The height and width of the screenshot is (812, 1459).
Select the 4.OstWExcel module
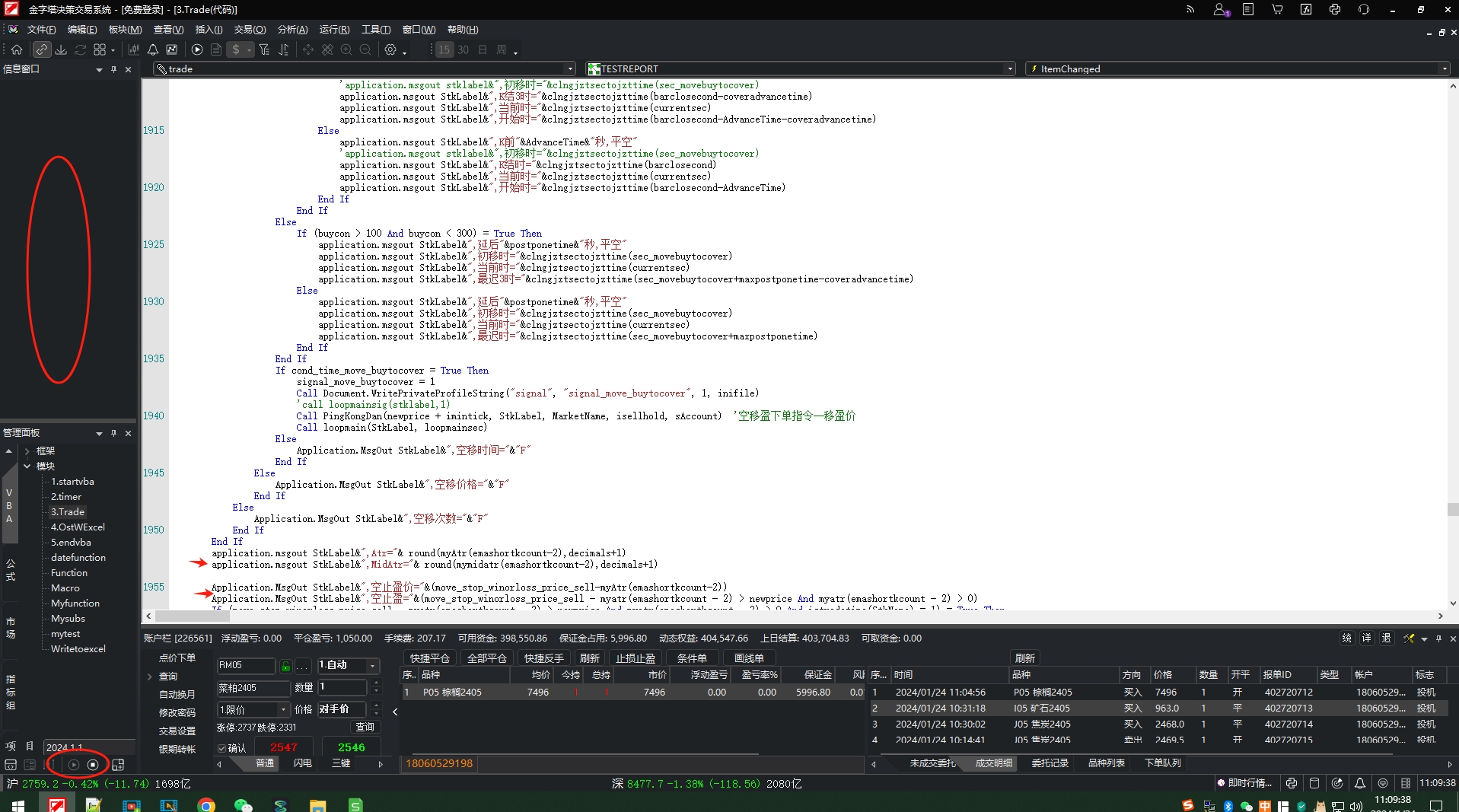pos(78,527)
